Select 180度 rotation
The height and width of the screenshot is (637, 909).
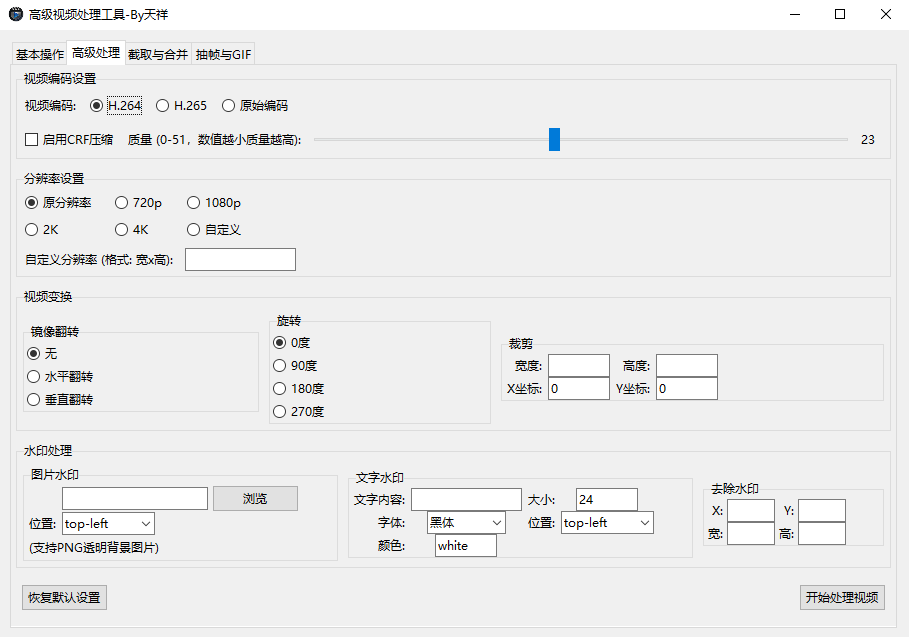pos(299,388)
